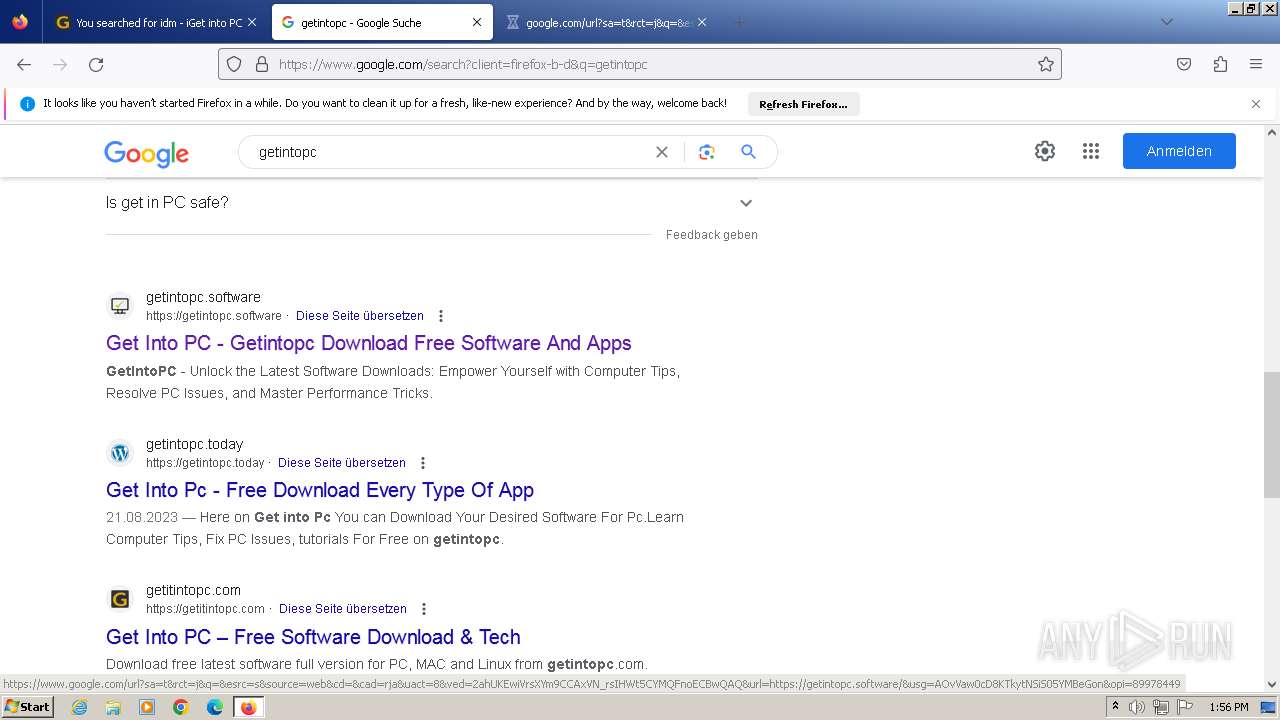Screen dimensions: 1280x720
Task: Expand 'Is get in PC safe?' question
Action: (431, 202)
